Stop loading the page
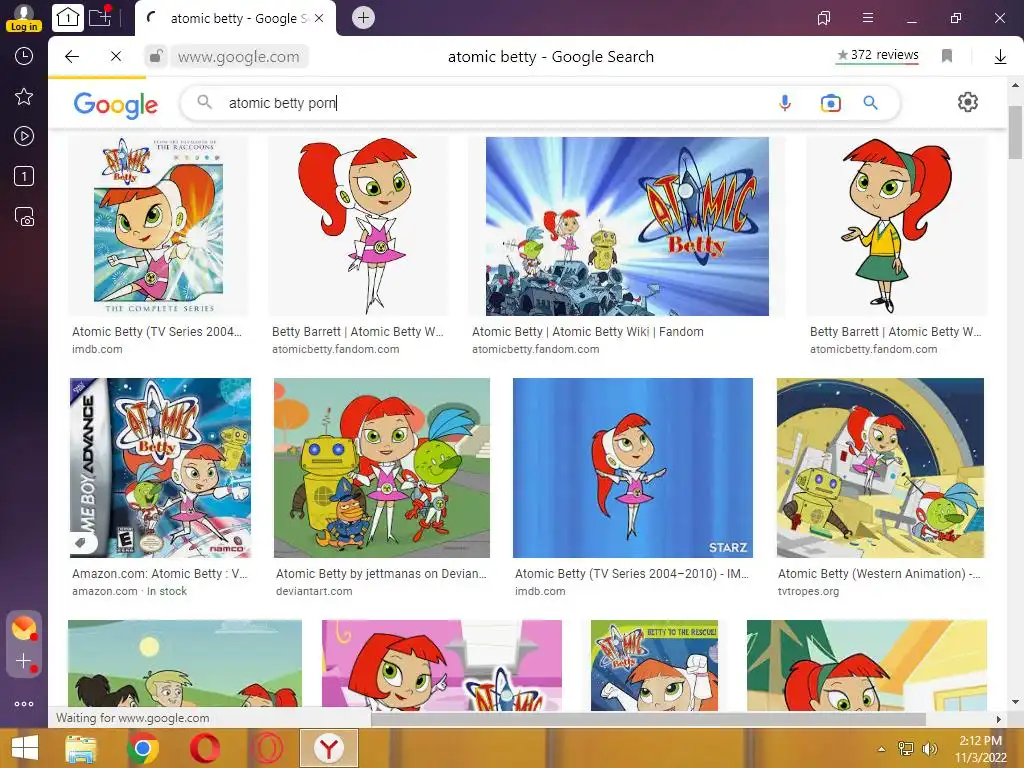The width and height of the screenshot is (1024, 768). (116, 57)
